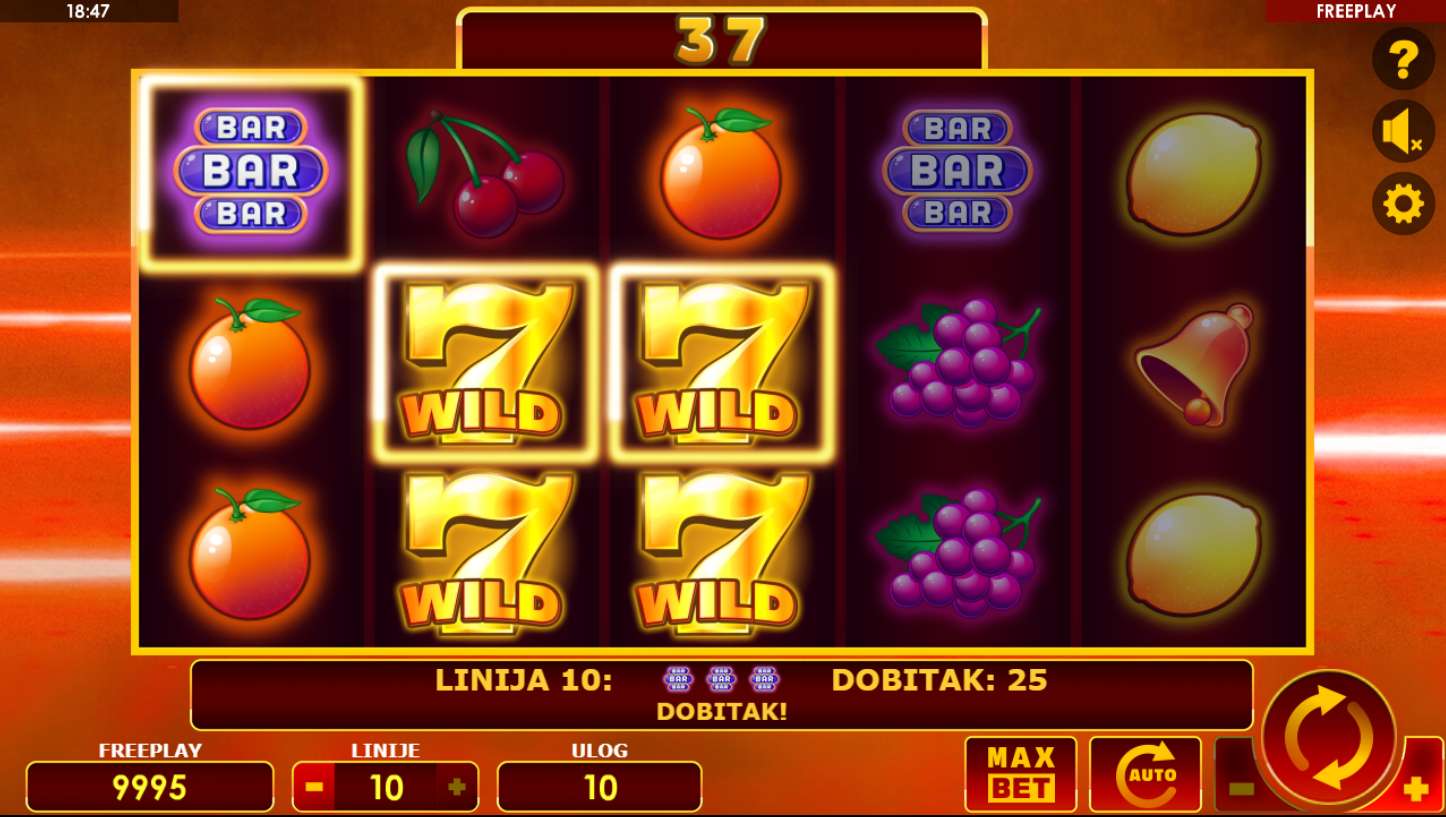Click the highlighted 7 WILD in middle reel
Image resolution: width=1446 pixels, height=817 pixels.
(721, 362)
